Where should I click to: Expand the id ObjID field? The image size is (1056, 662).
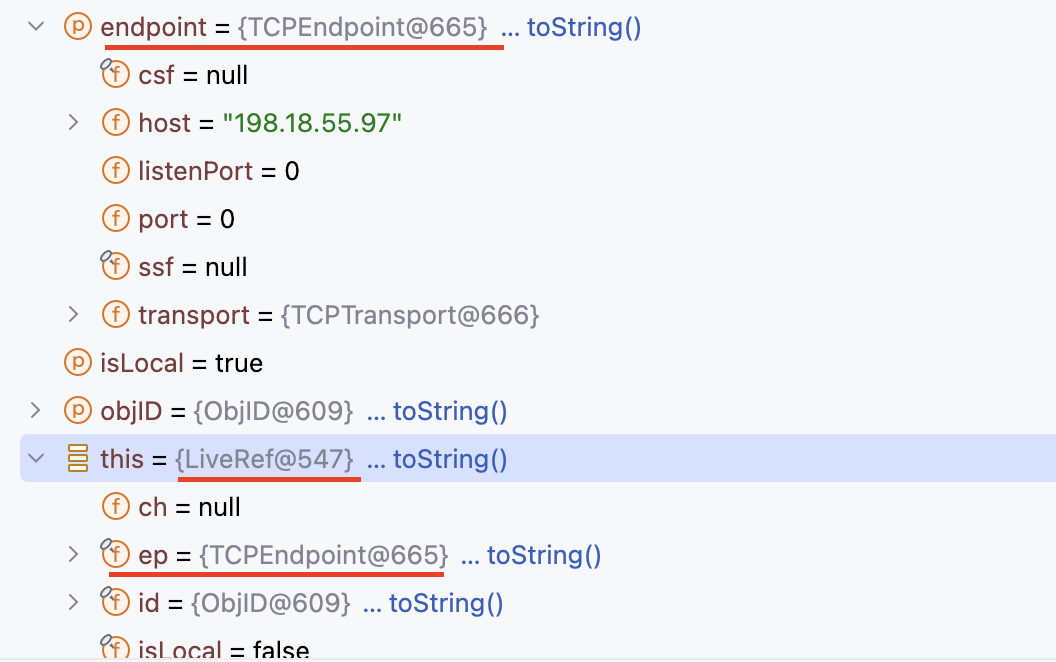(73, 602)
